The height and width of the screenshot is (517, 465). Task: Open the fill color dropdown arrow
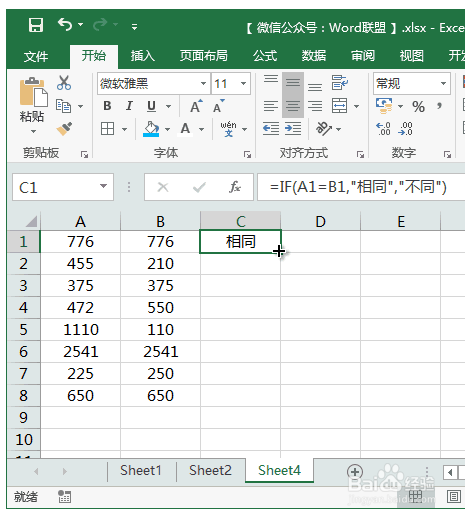(x=167, y=129)
